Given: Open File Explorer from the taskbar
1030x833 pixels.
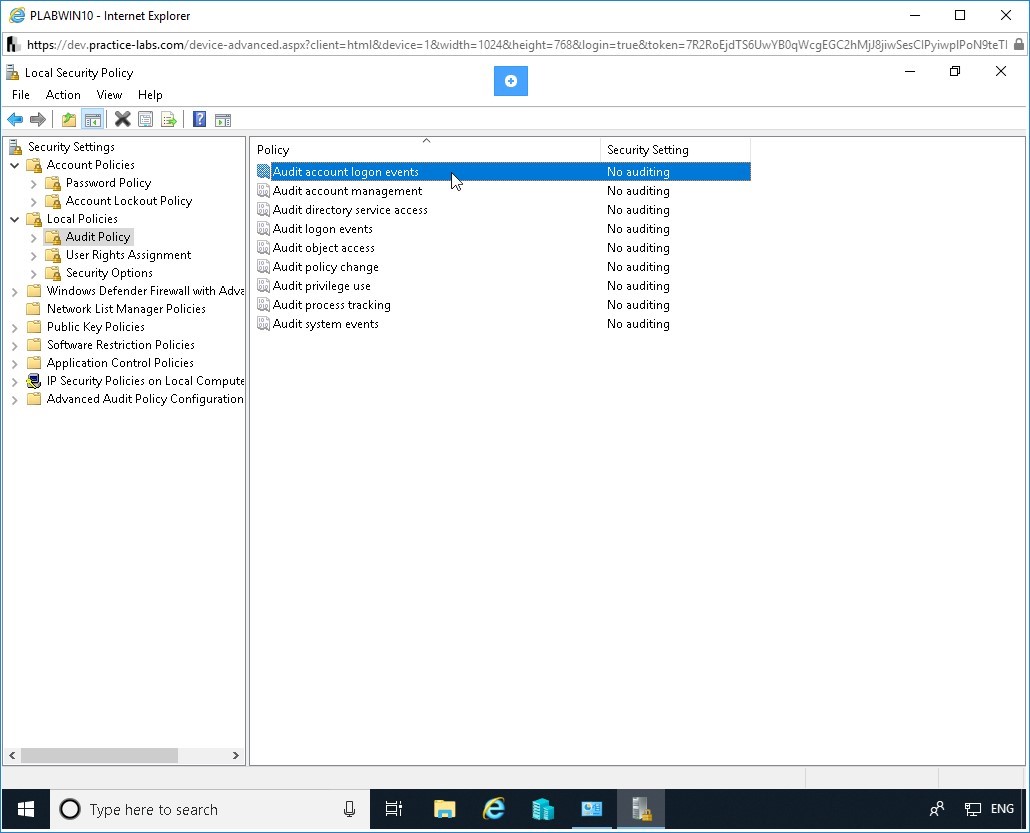Looking at the screenshot, I should (445, 809).
